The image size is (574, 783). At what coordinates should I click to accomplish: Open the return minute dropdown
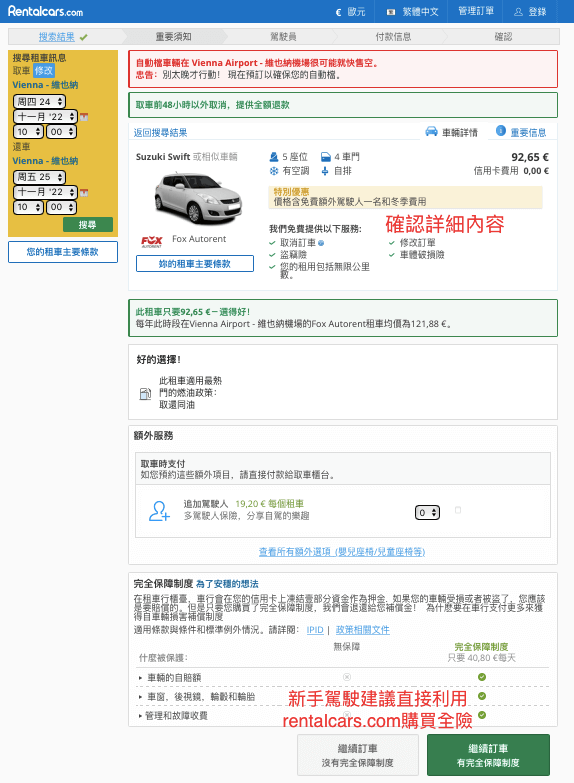click(61, 207)
